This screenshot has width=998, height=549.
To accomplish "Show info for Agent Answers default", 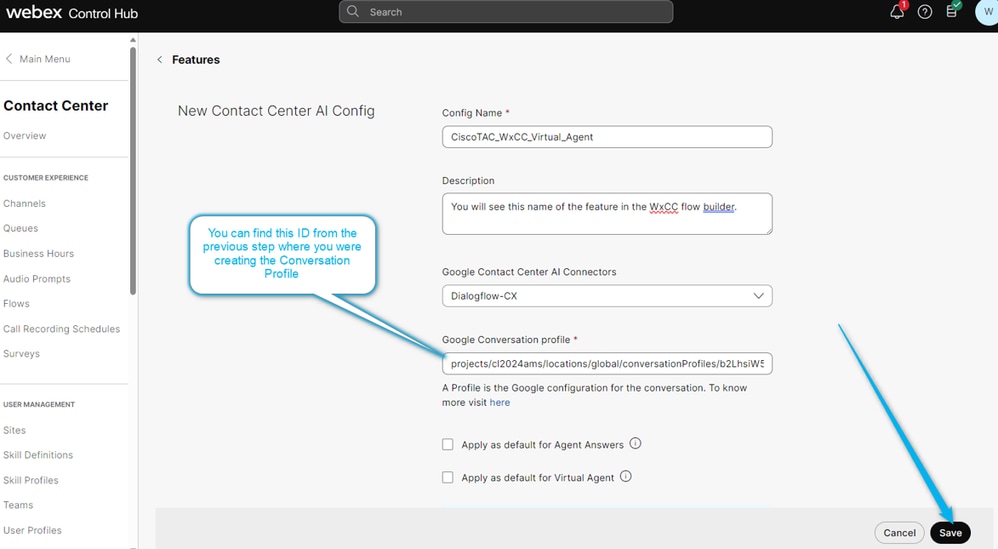I will [635, 443].
